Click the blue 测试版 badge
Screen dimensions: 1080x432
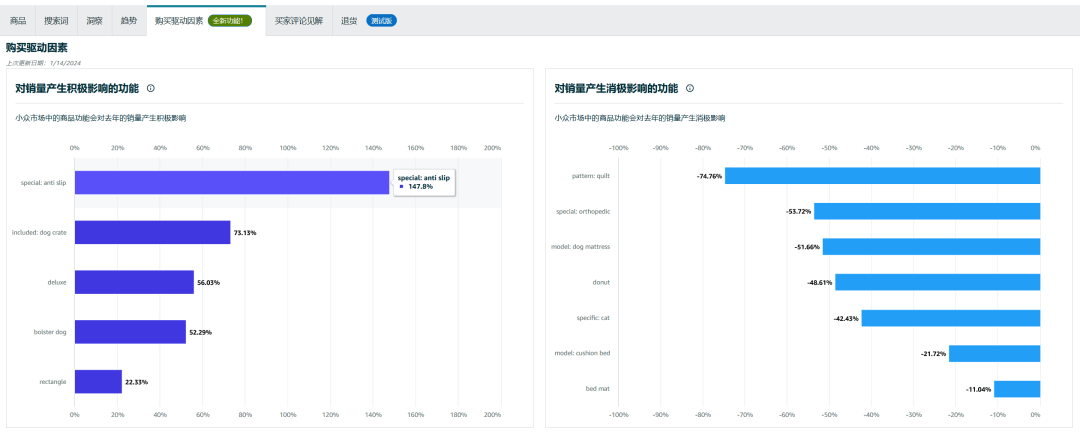pos(381,20)
